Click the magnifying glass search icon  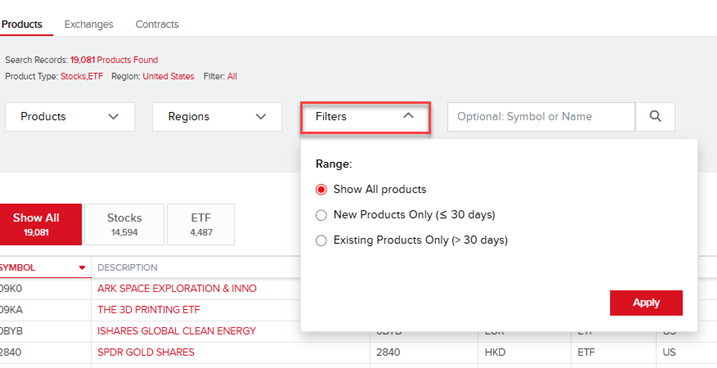coord(655,117)
